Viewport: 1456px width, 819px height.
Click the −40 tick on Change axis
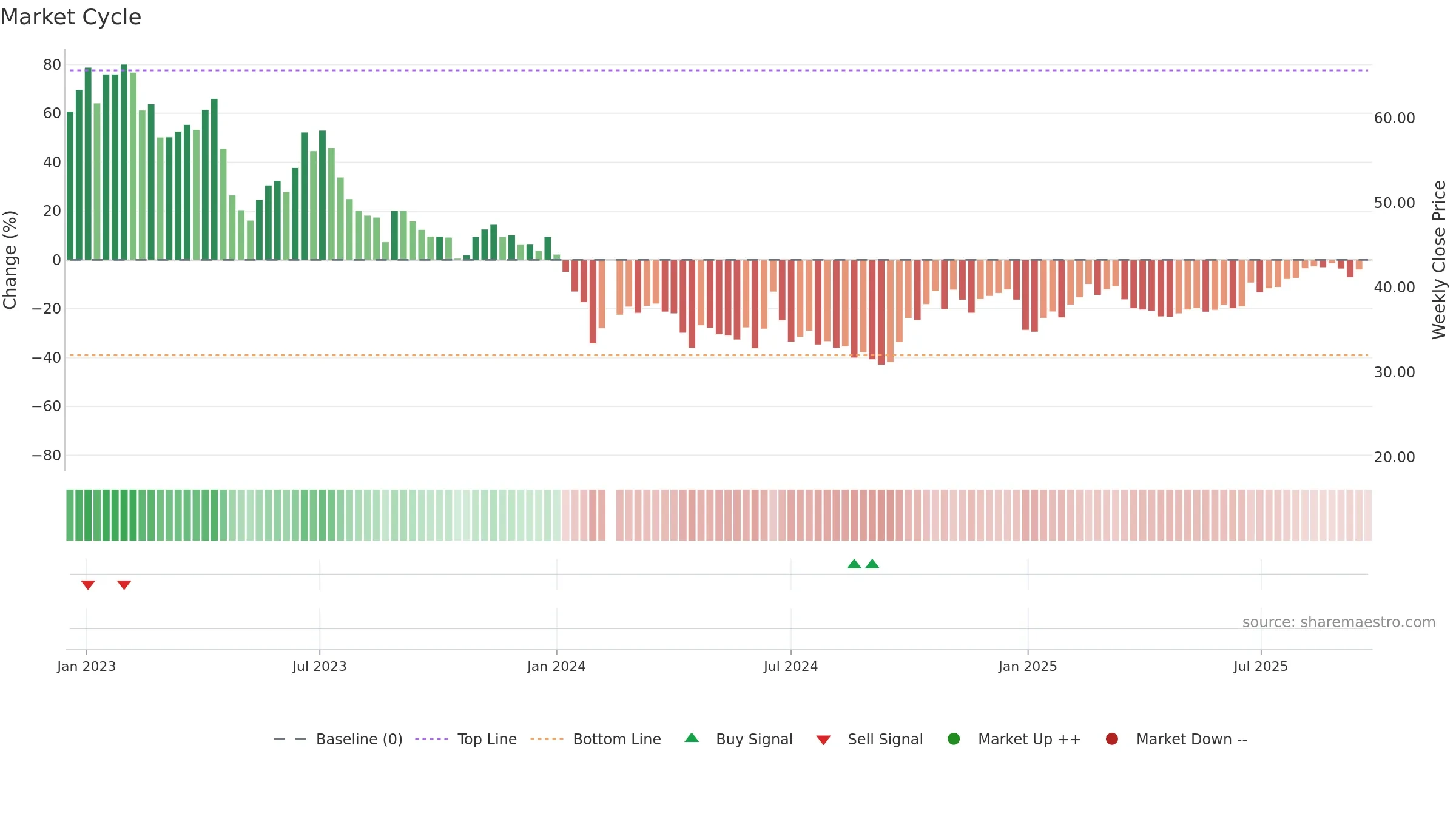tap(47, 358)
